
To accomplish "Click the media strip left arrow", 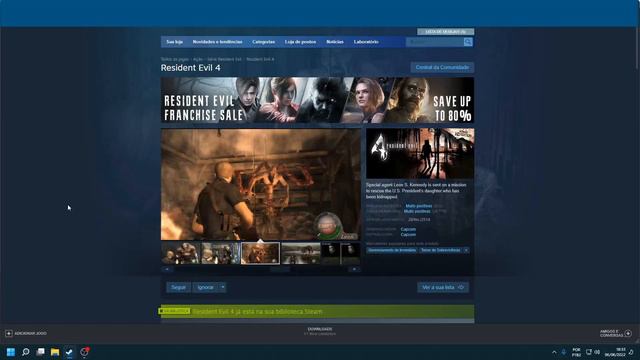I will [167, 269].
